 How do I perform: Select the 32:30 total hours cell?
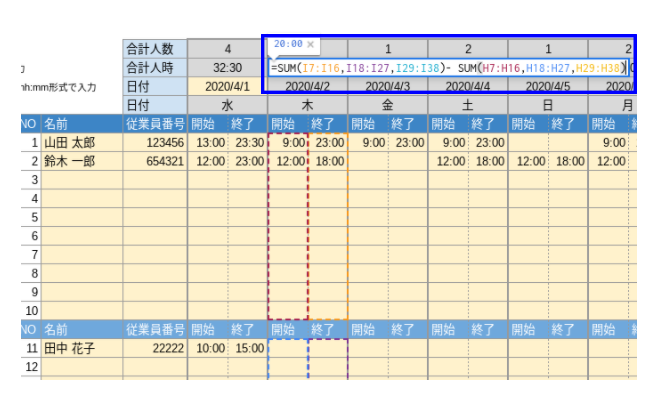click(227, 67)
